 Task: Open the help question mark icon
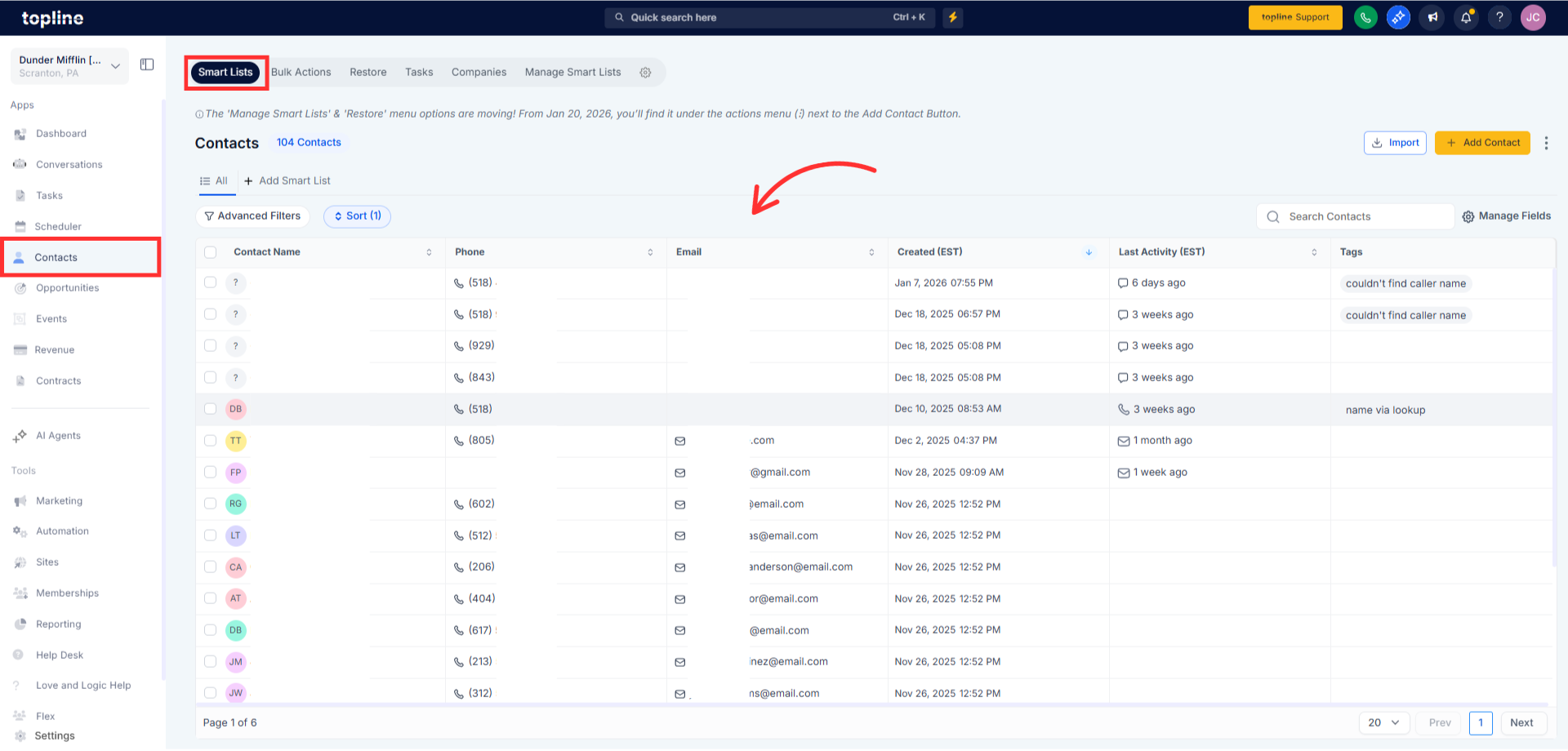1499,17
